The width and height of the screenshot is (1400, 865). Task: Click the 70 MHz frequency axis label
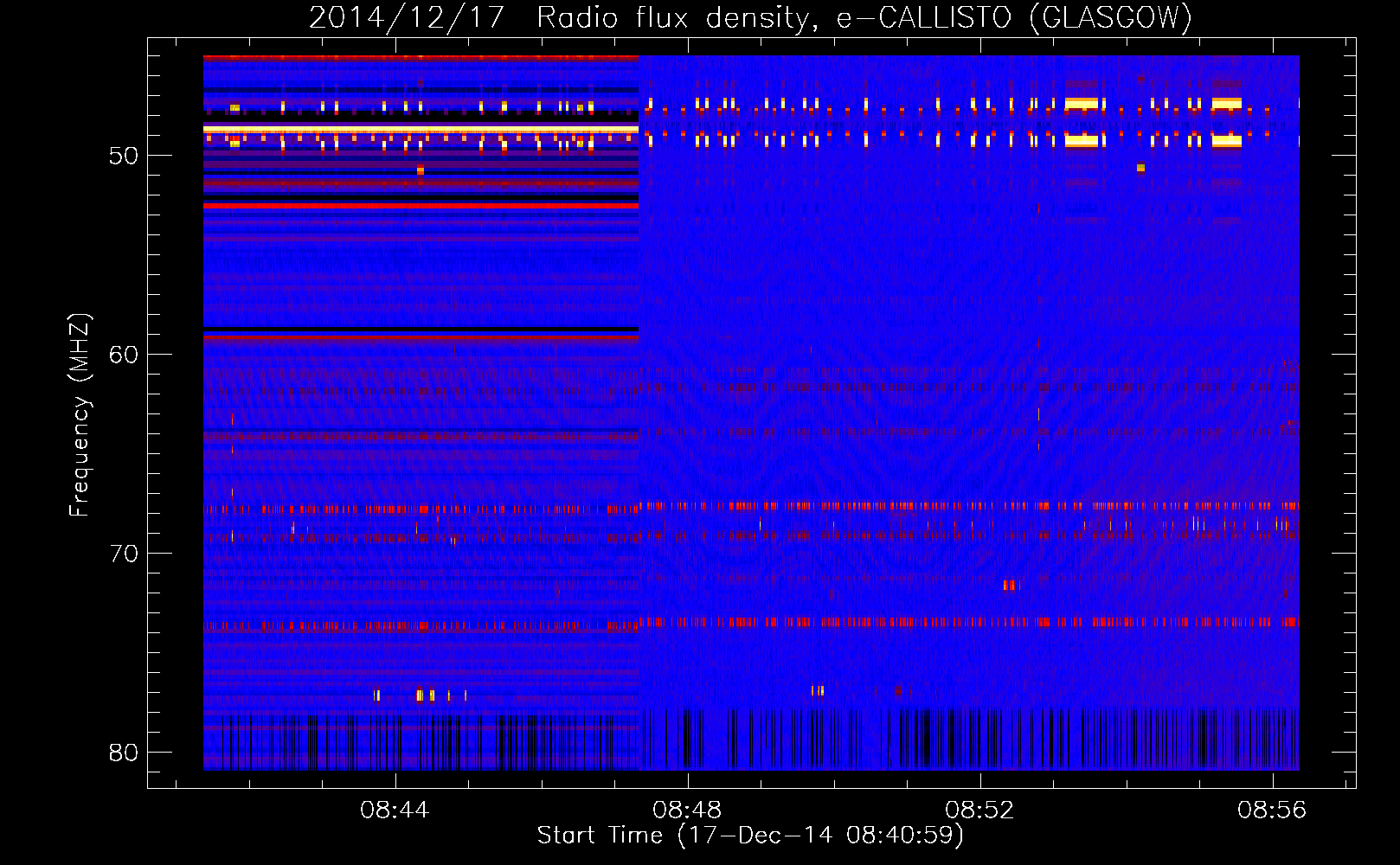coord(124,554)
